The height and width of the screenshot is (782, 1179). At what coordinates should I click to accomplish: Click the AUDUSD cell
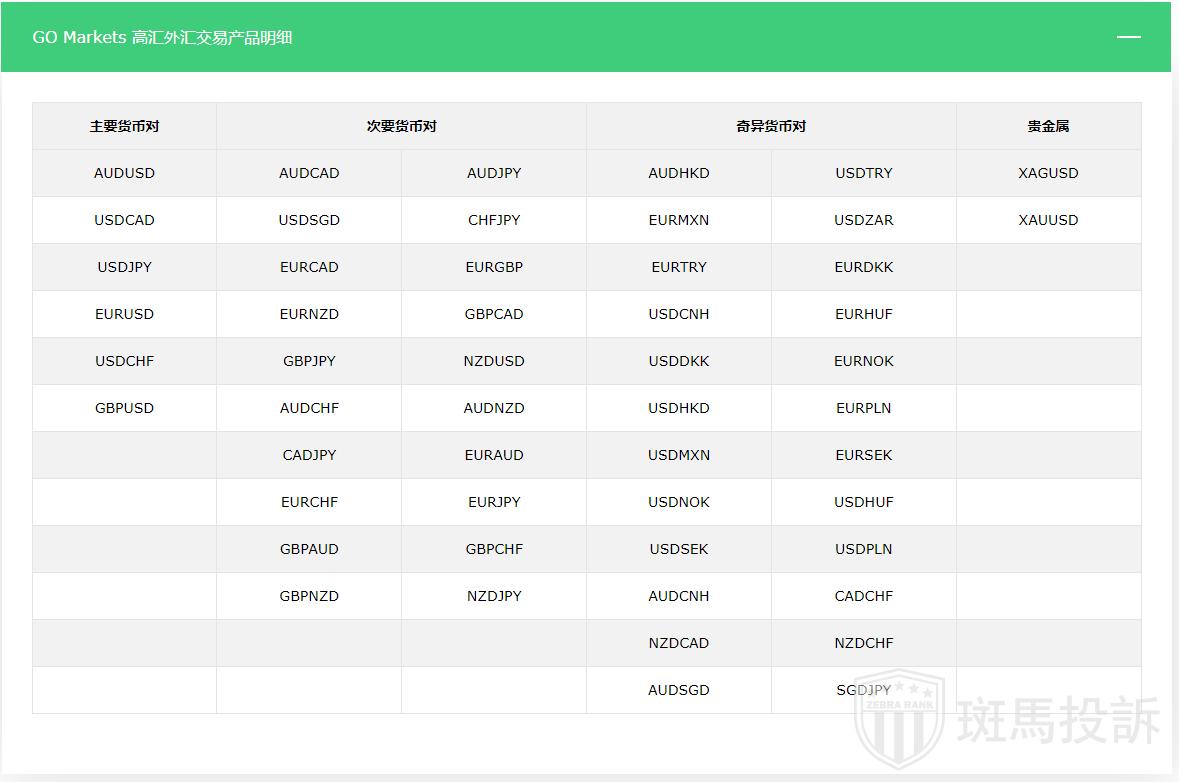pyautogui.click(x=124, y=173)
